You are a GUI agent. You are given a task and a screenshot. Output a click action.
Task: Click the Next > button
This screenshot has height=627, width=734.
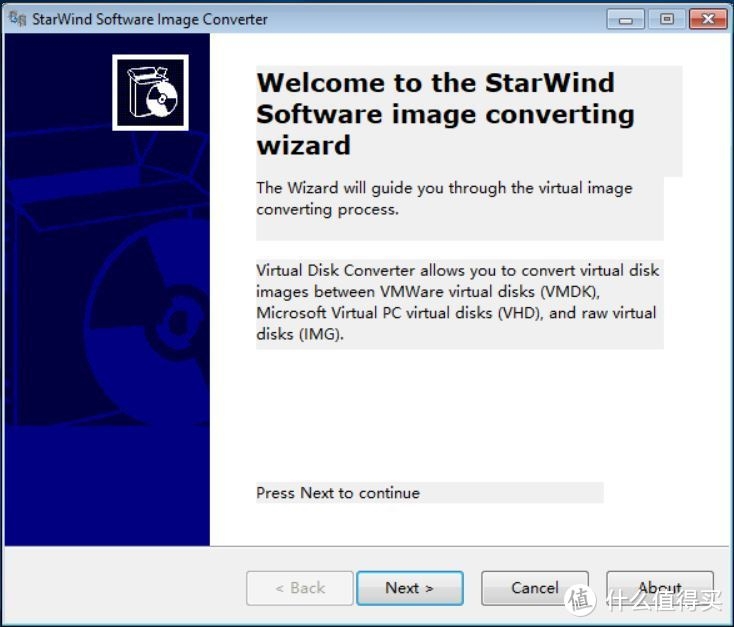(x=410, y=588)
